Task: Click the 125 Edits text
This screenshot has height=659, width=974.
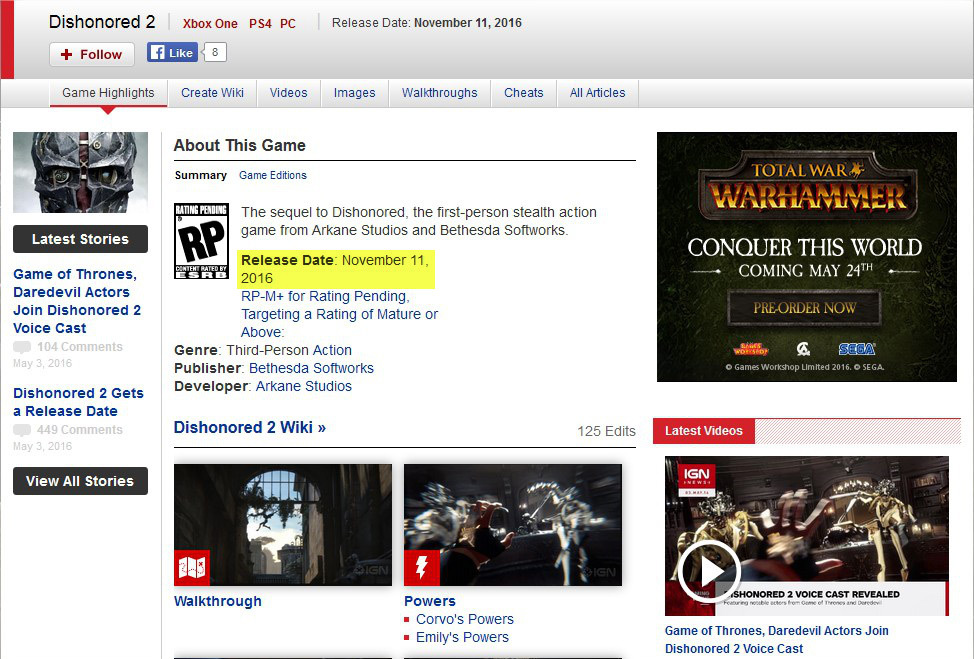Action: [x=606, y=431]
